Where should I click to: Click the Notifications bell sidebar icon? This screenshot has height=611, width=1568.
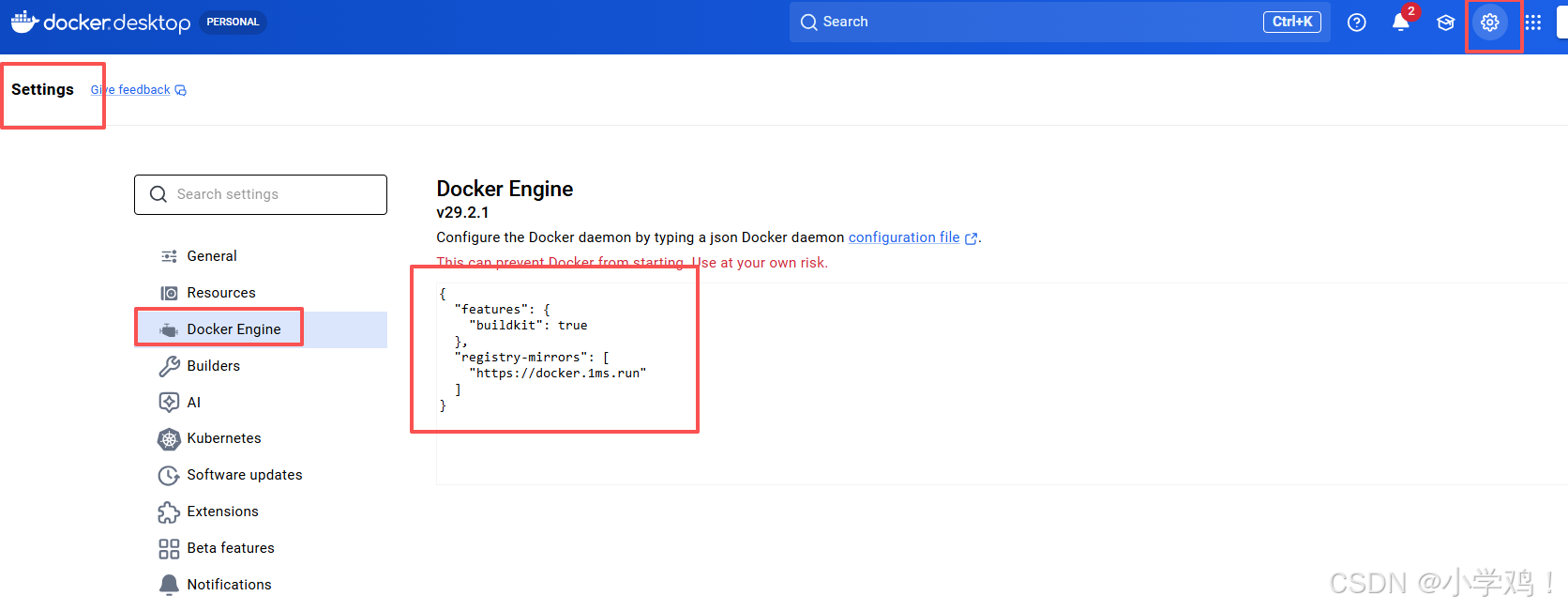[169, 585]
